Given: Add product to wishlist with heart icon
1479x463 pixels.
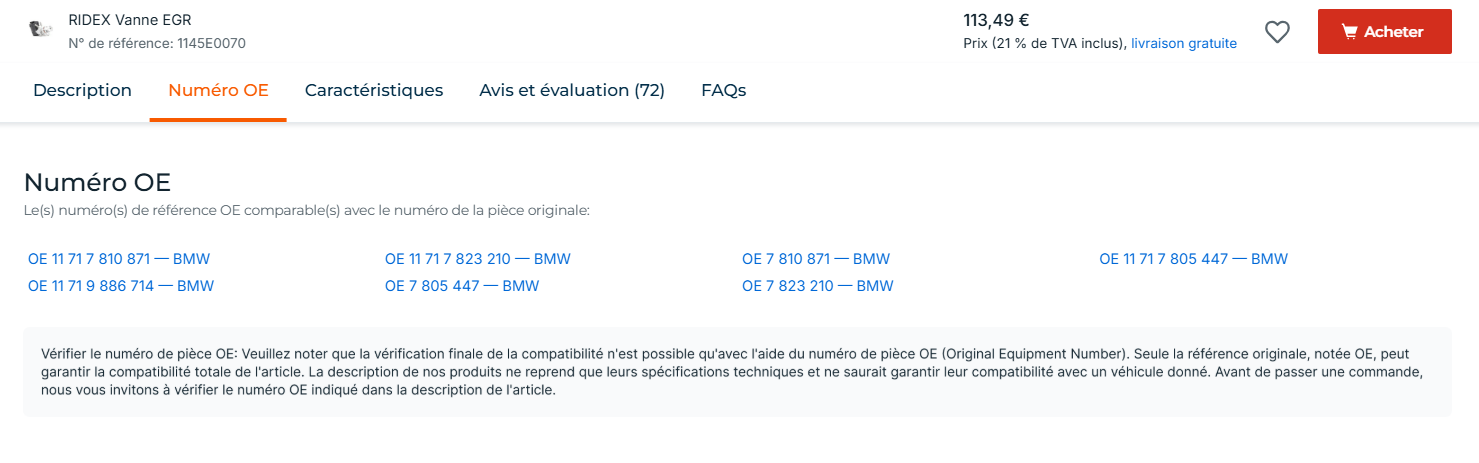Looking at the screenshot, I should (1277, 32).
